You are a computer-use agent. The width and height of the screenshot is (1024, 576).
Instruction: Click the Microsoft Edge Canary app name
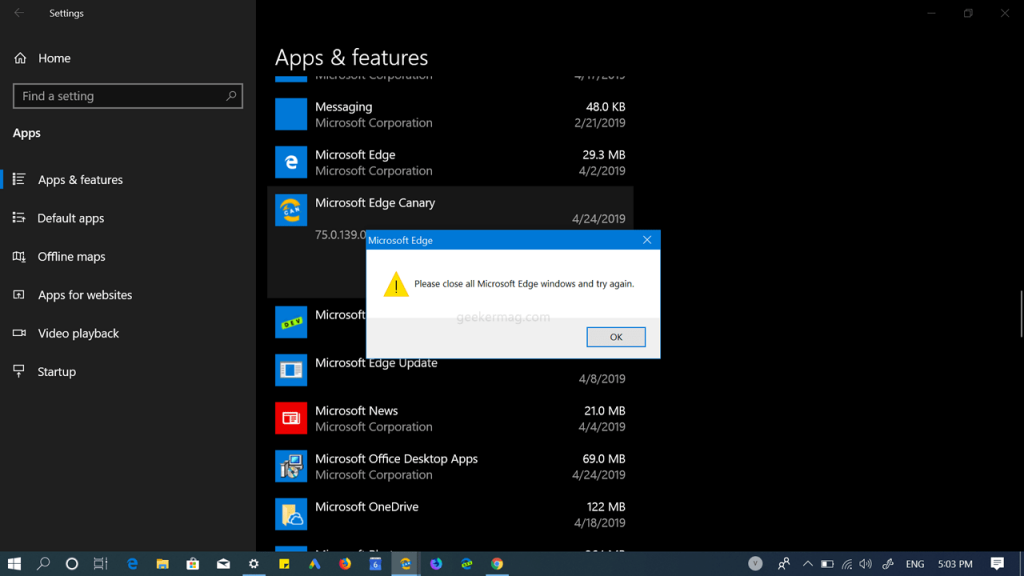pos(375,203)
